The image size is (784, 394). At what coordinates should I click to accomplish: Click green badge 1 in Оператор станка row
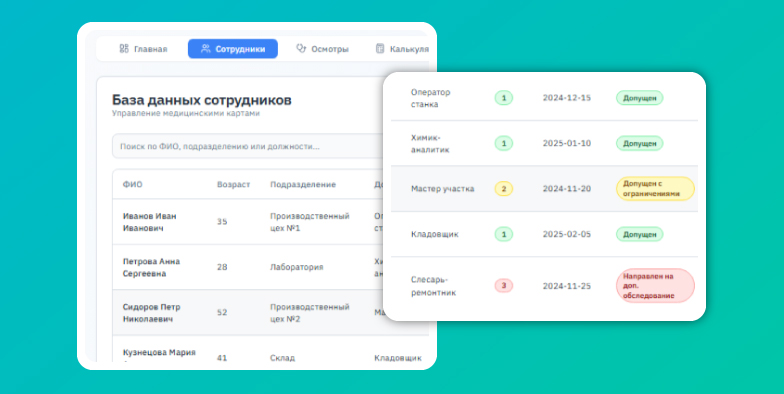tap(504, 98)
